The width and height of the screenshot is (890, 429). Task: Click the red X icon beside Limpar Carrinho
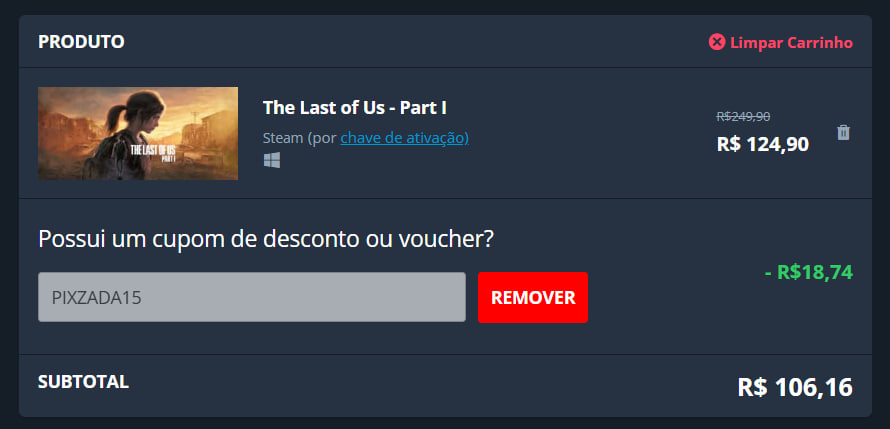click(x=717, y=42)
